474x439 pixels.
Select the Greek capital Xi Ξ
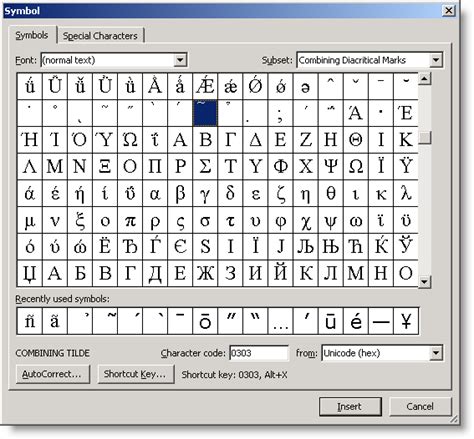[105, 166]
